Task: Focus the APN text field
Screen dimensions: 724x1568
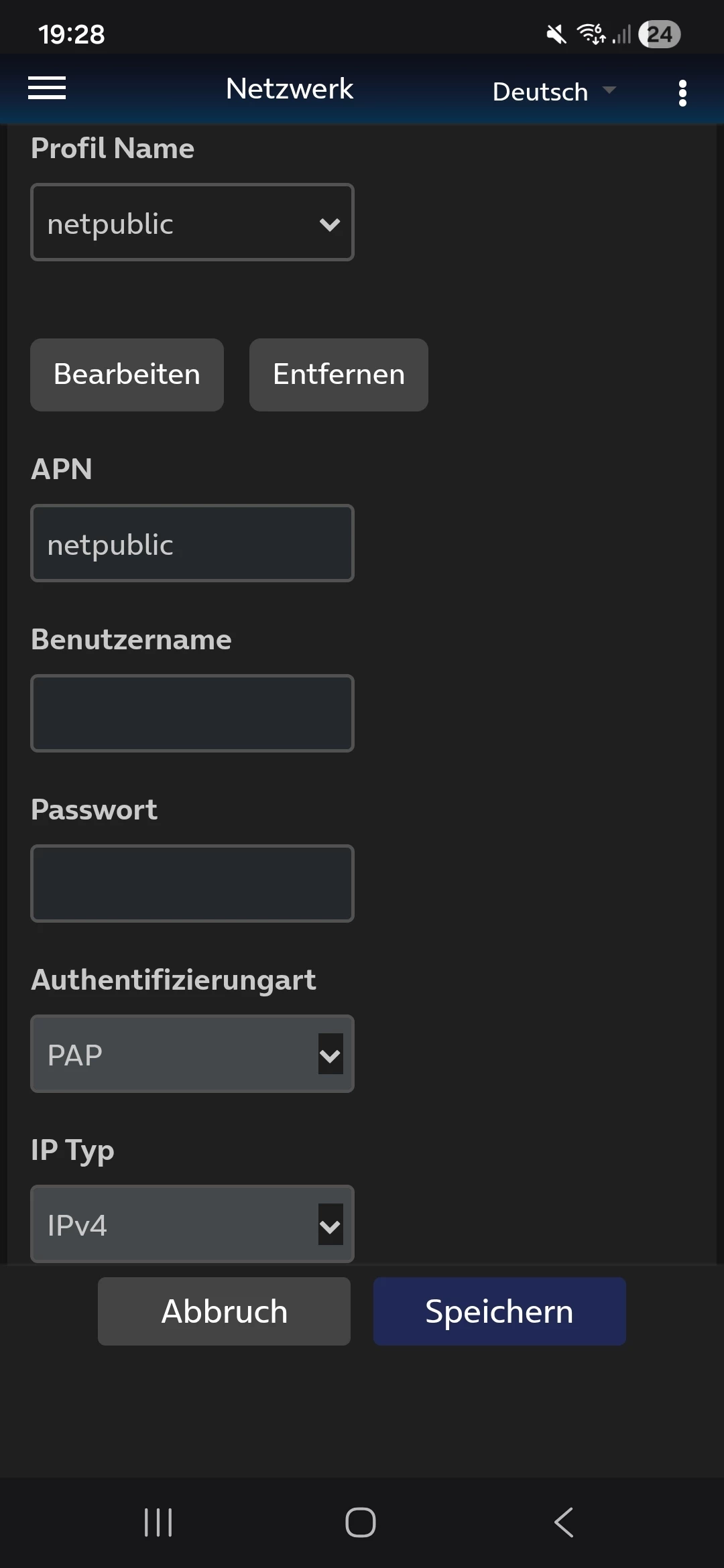Action: [192, 543]
